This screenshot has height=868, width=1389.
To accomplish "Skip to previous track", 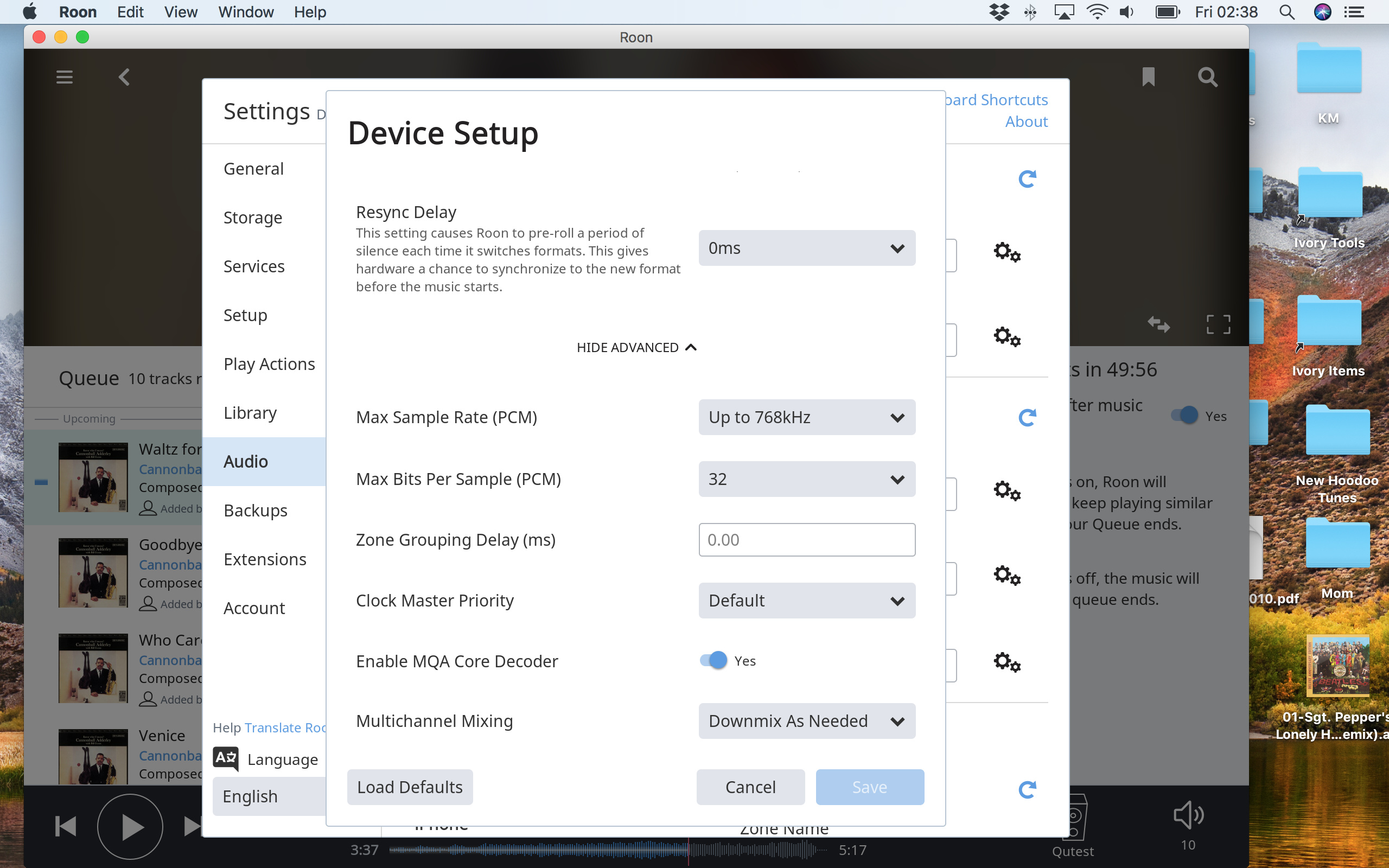I will (x=66, y=827).
